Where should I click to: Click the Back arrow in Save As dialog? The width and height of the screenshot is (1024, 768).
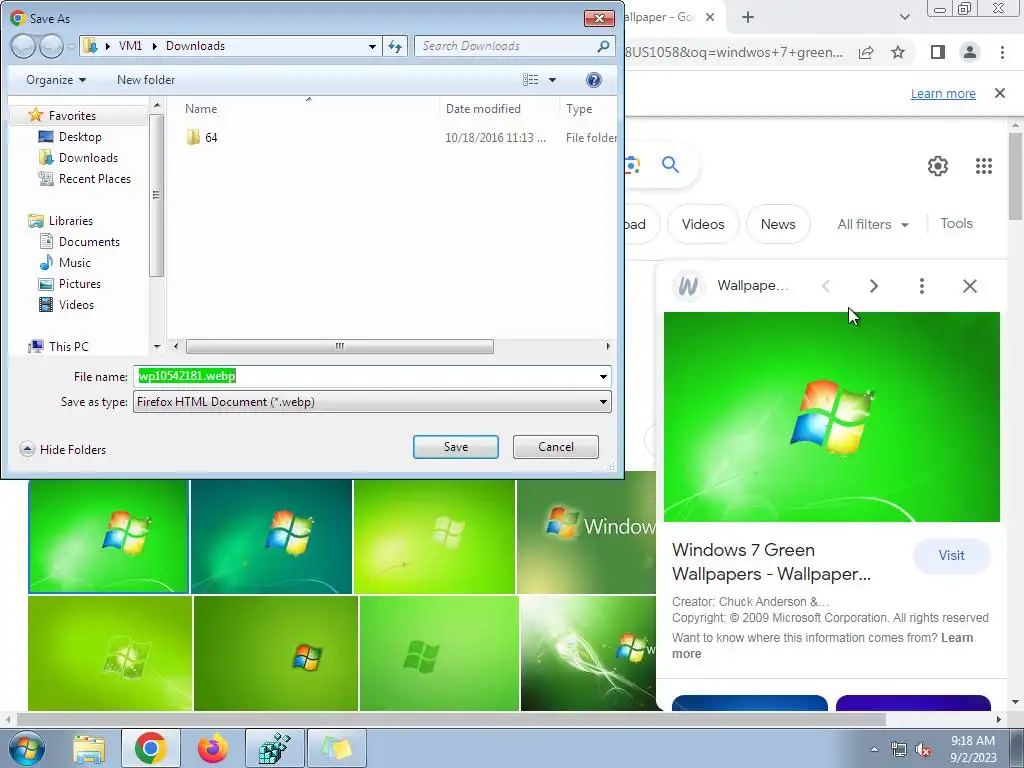click(23, 46)
